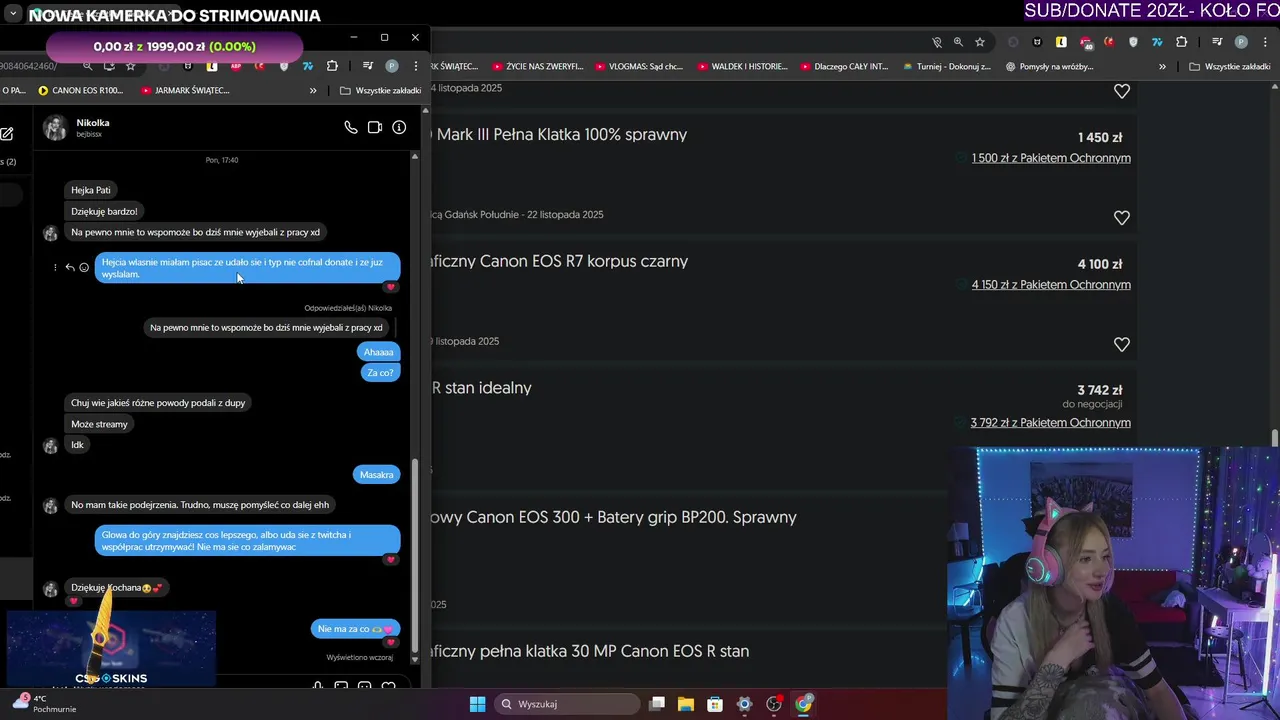Screen dimensions: 1280x720
Task: Click the voice clip microphone icon in chat
Action: click(x=318, y=687)
